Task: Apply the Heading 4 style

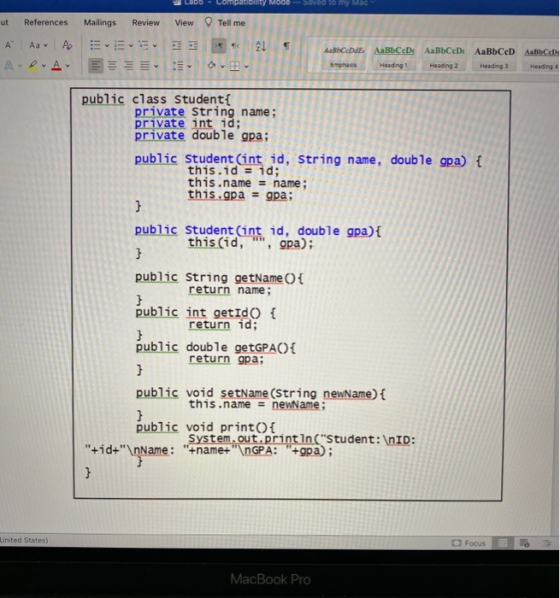Action: point(541,56)
